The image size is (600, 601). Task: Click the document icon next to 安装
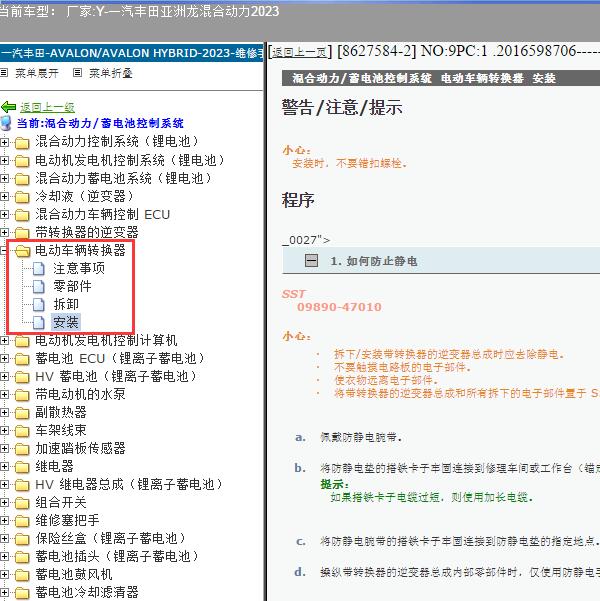pos(38,323)
